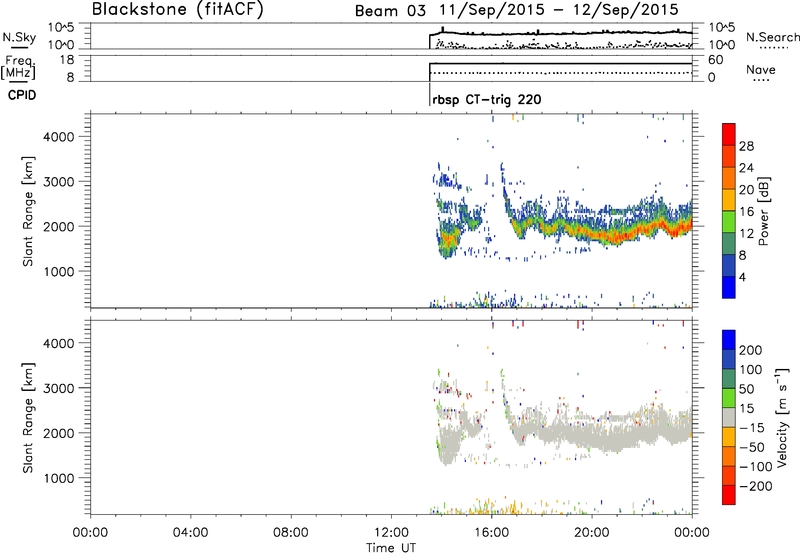Click the 'Velocity [m s-1]' color bar label
The width and height of the screenshot is (800, 554).
coord(782,417)
